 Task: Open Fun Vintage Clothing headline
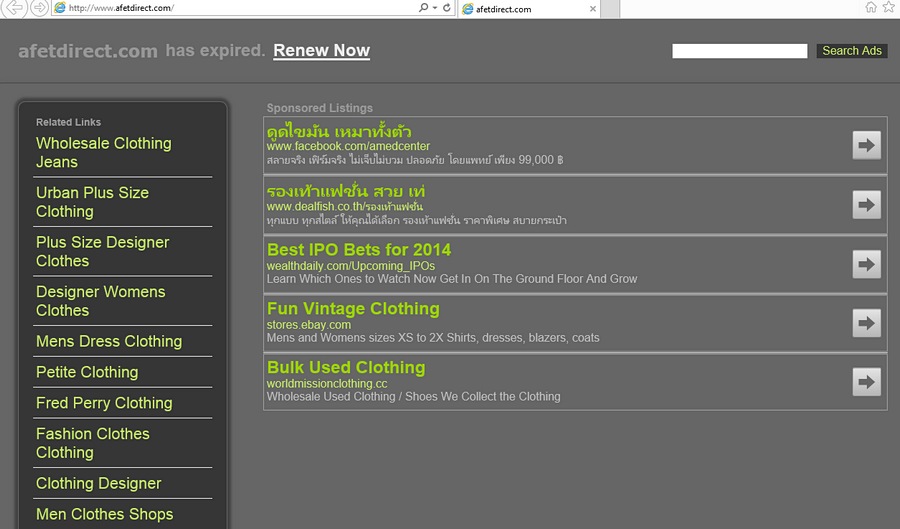coord(353,309)
